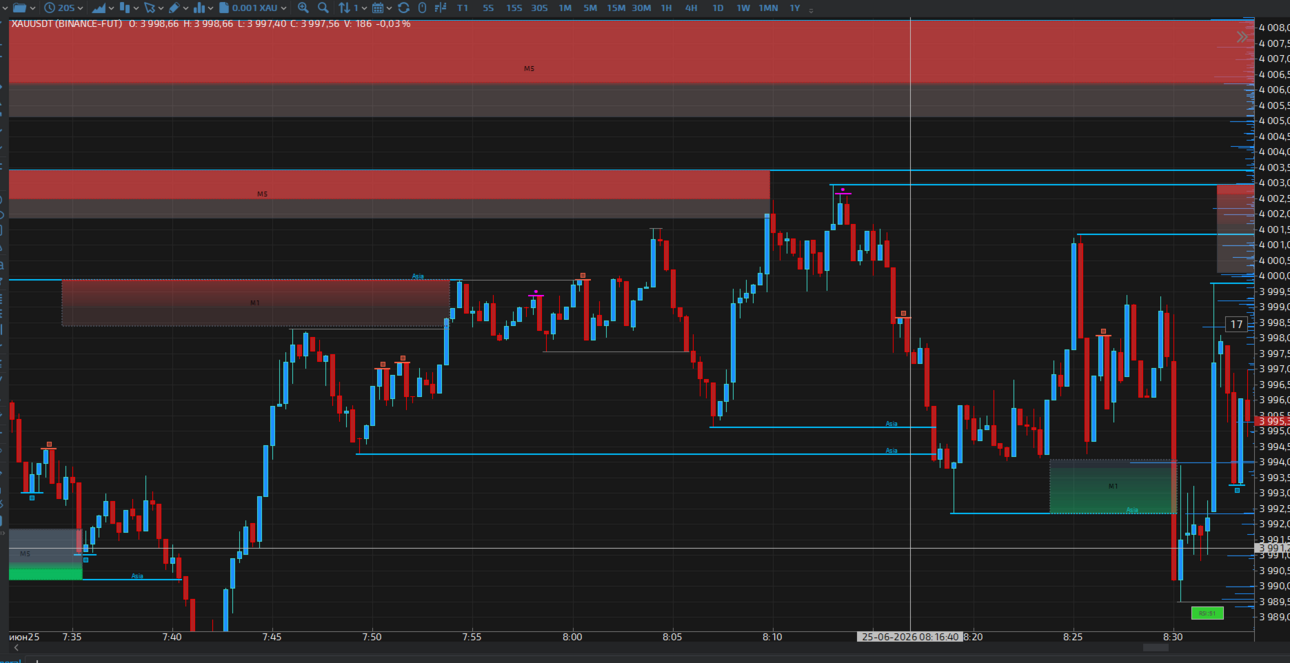Image resolution: width=1290 pixels, height=663 pixels.
Task: Select the 1W timeframe button
Action: point(743,8)
